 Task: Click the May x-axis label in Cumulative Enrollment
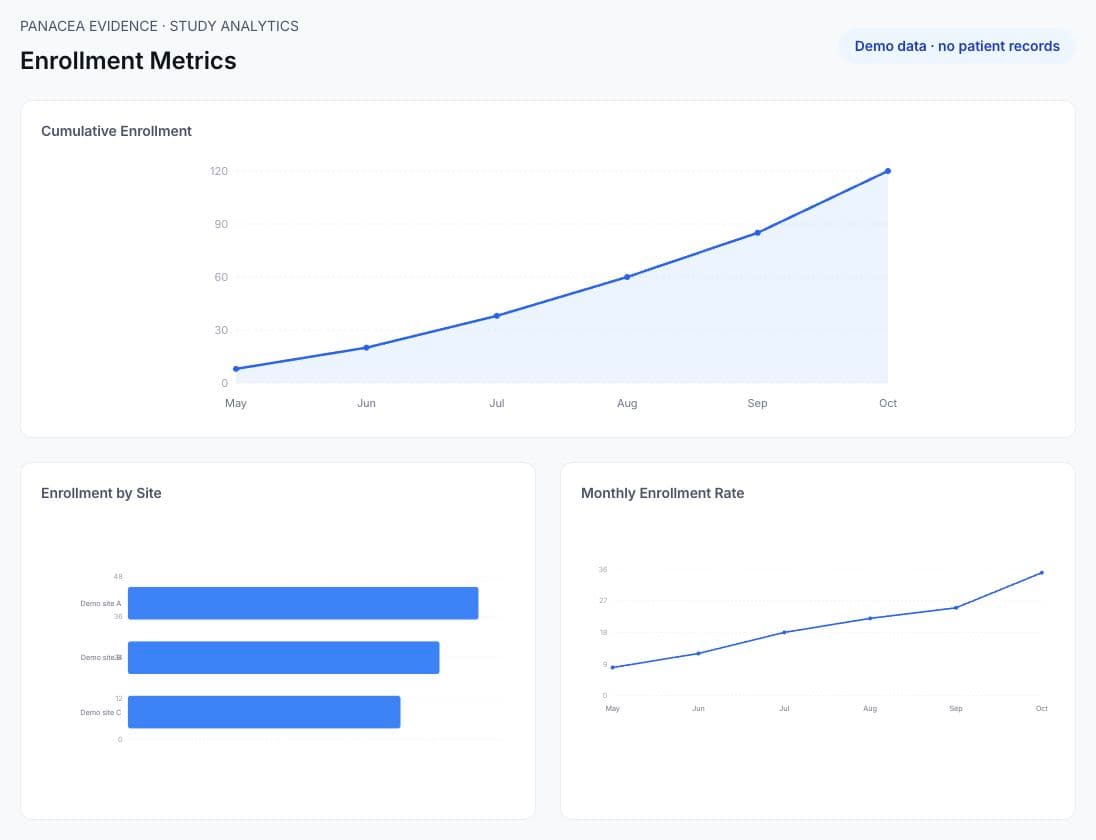[x=236, y=403]
